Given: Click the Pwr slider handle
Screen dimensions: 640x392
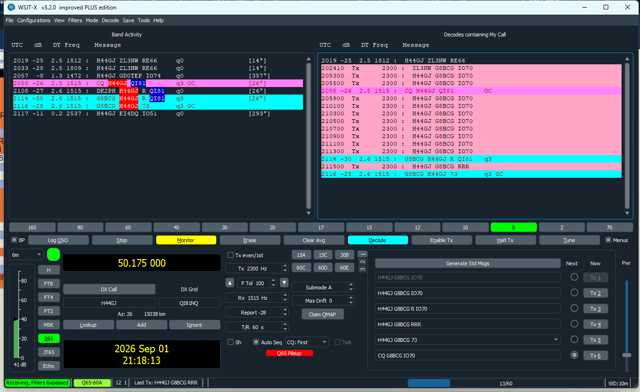Looking at the screenshot, I should coord(627,355).
